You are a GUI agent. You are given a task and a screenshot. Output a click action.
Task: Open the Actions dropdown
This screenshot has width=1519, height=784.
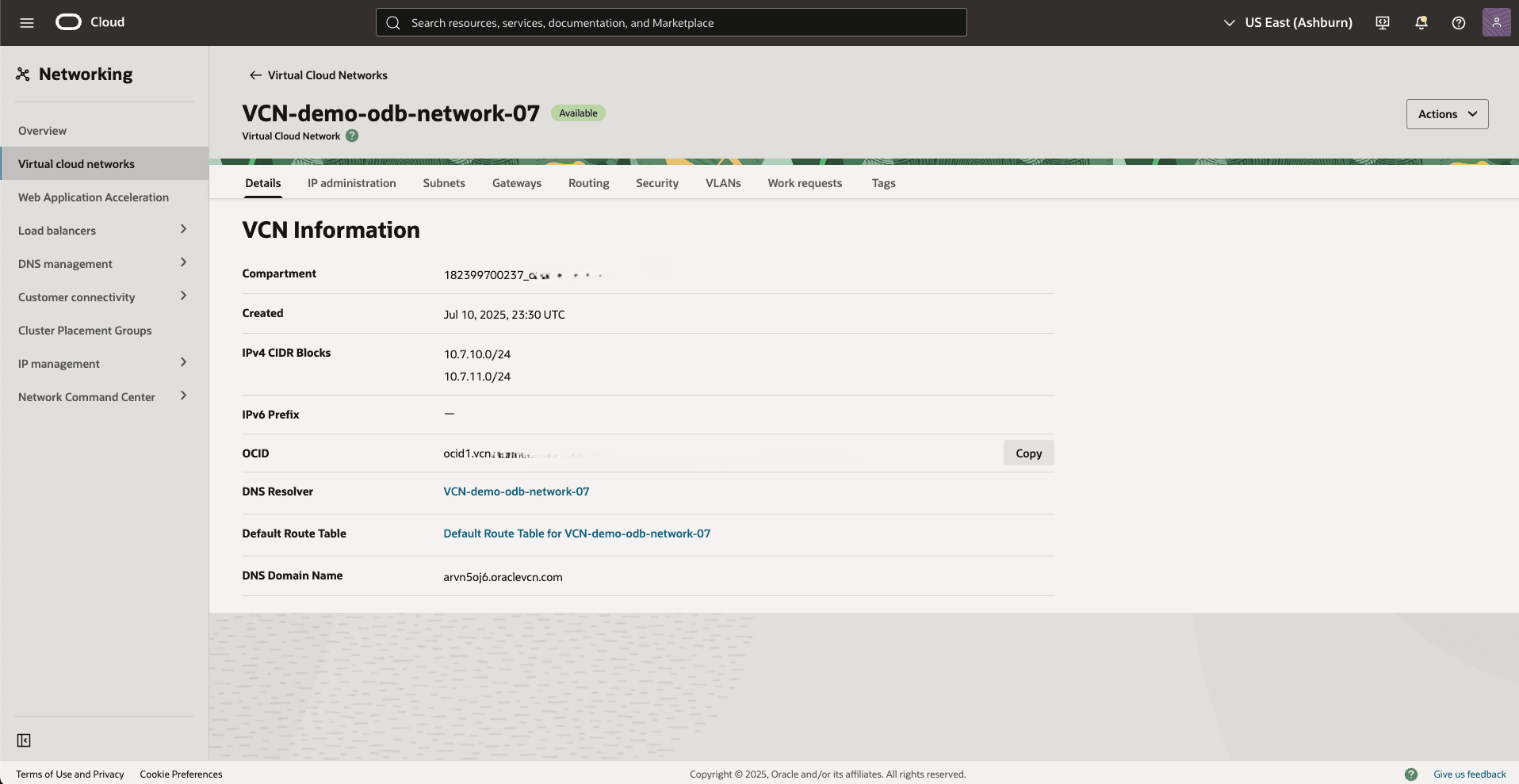(x=1446, y=113)
